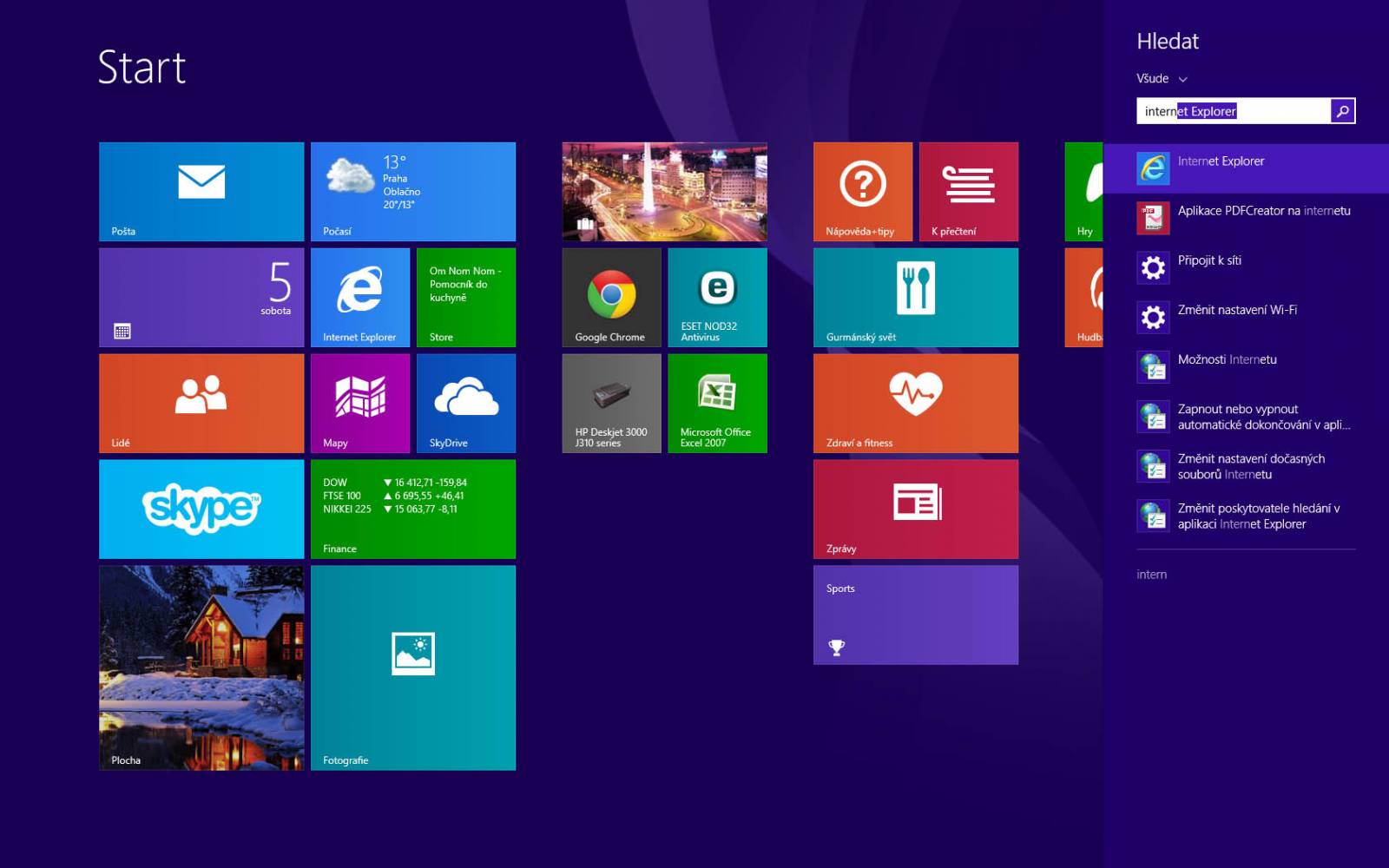Open the Lidé people tile
This screenshot has width=1389, height=868.
[201, 404]
